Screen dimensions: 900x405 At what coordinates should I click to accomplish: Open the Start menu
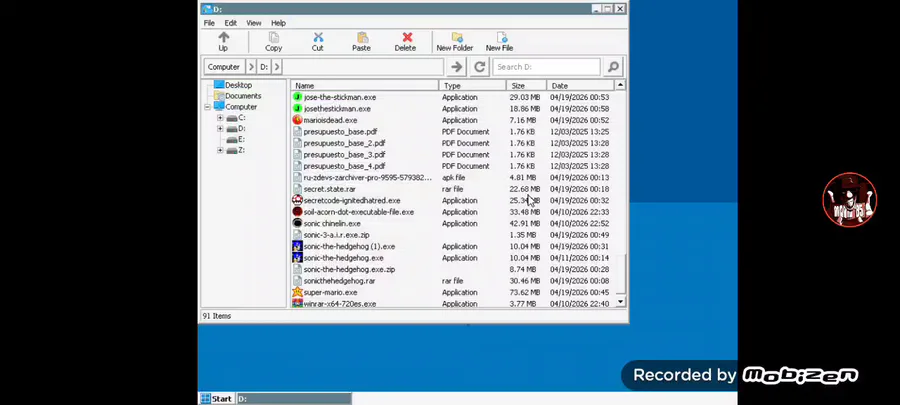(216, 399)
